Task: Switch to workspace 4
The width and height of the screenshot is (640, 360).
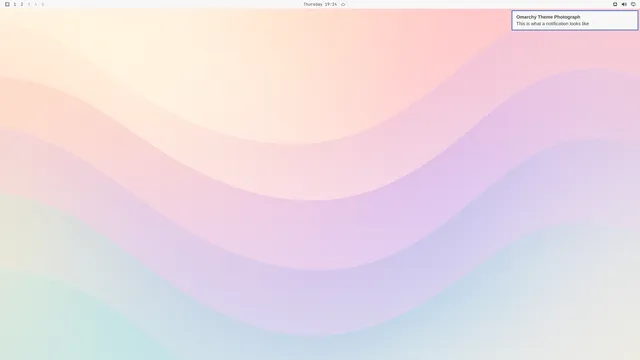Action: click(x=36, y=4)
